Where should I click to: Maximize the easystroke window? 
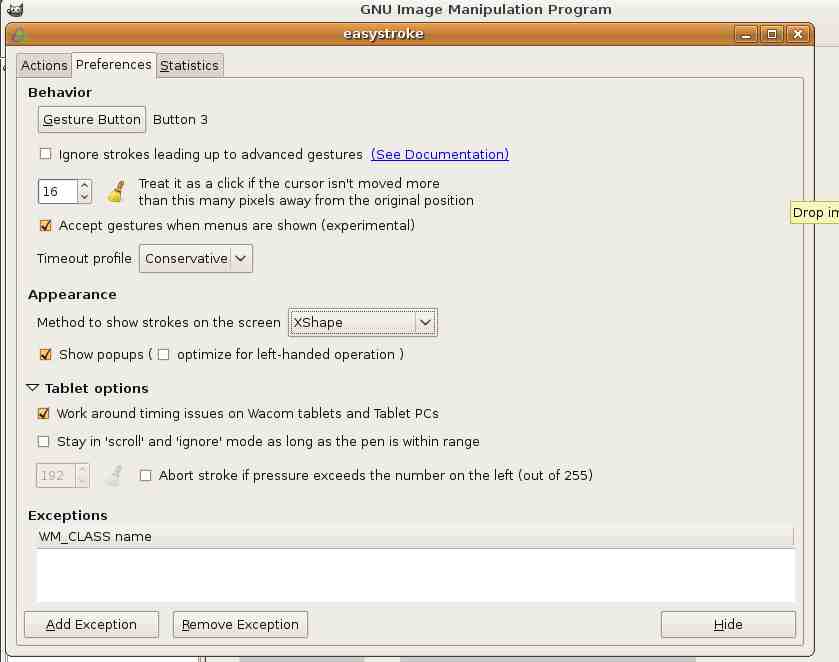[x=772, y=34]
